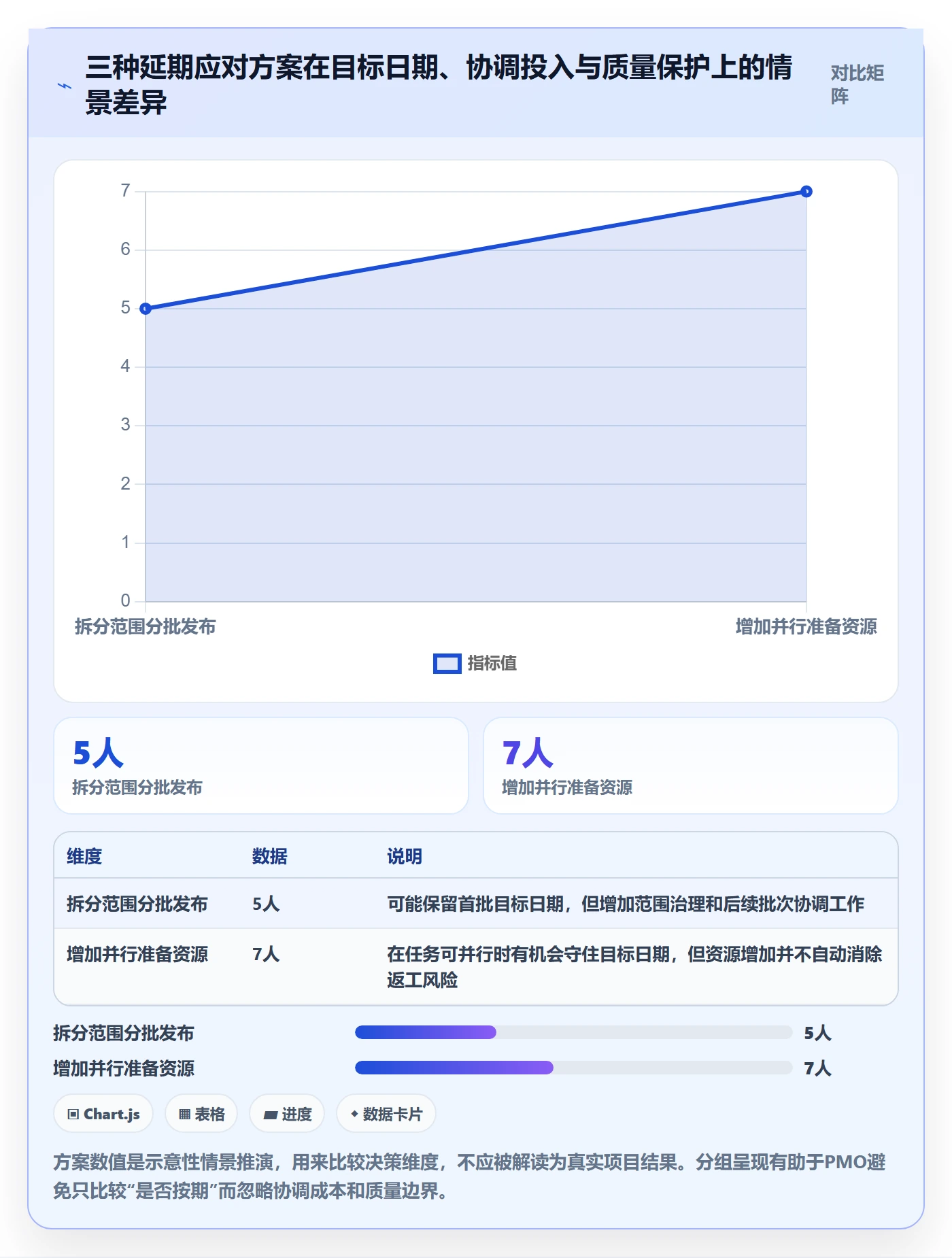The width and height of the screenshot is (952, 1258).
Task: Open the 7人 增加并行准备资源 data card
Action: [x=691, y=766]
